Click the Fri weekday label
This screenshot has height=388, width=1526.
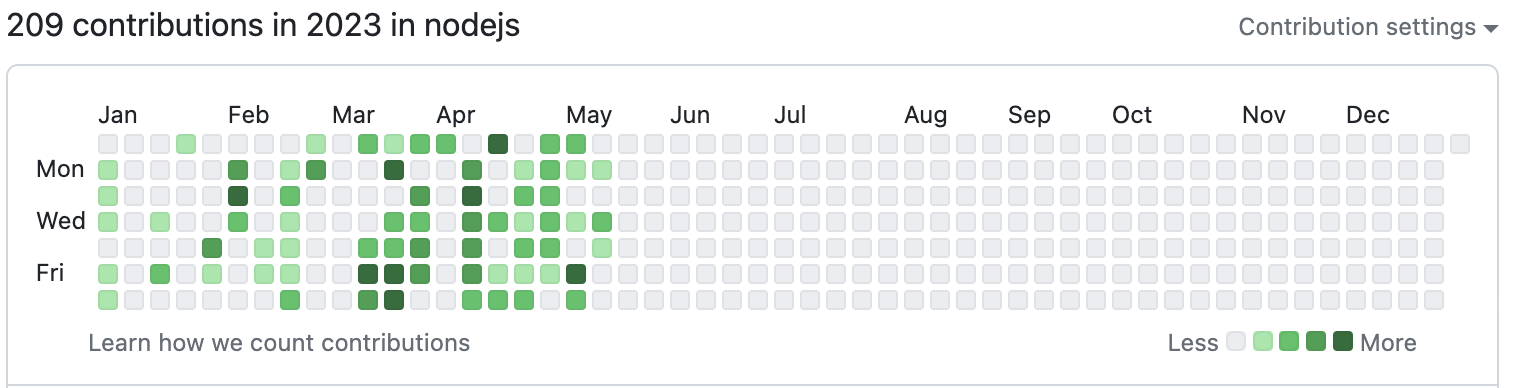coord(50,273)
